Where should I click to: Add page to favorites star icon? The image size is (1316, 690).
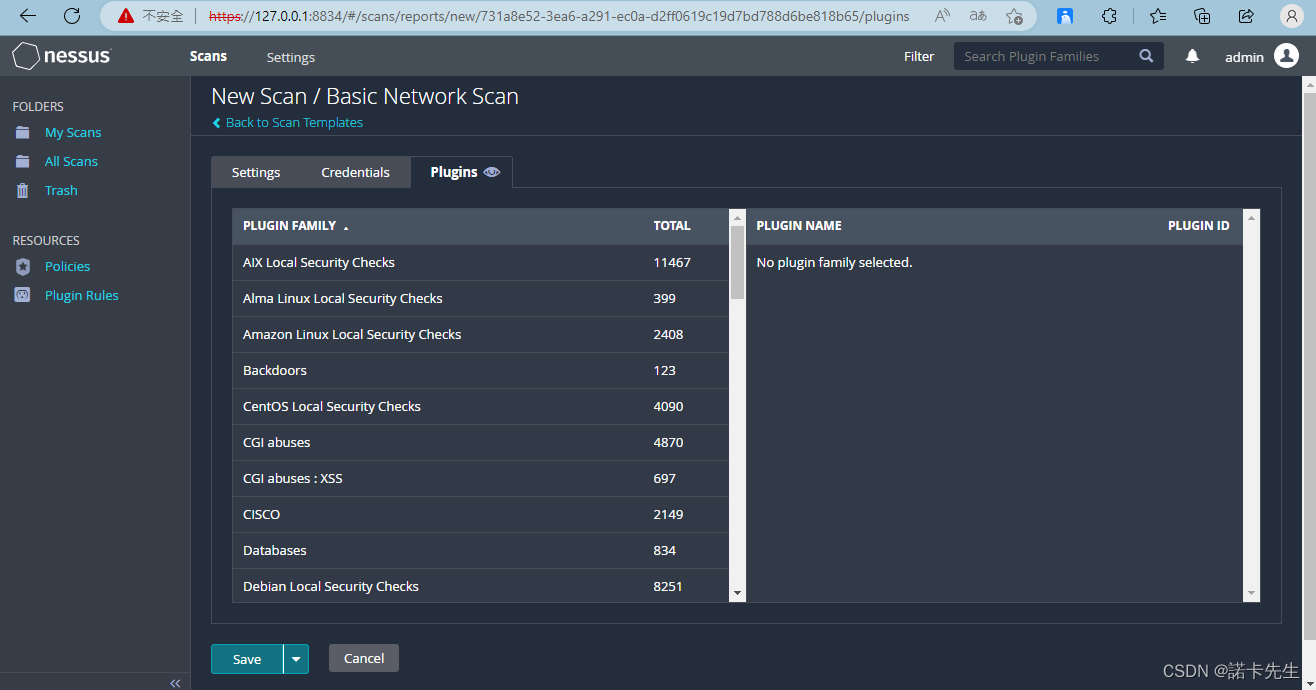[1014, 16]
